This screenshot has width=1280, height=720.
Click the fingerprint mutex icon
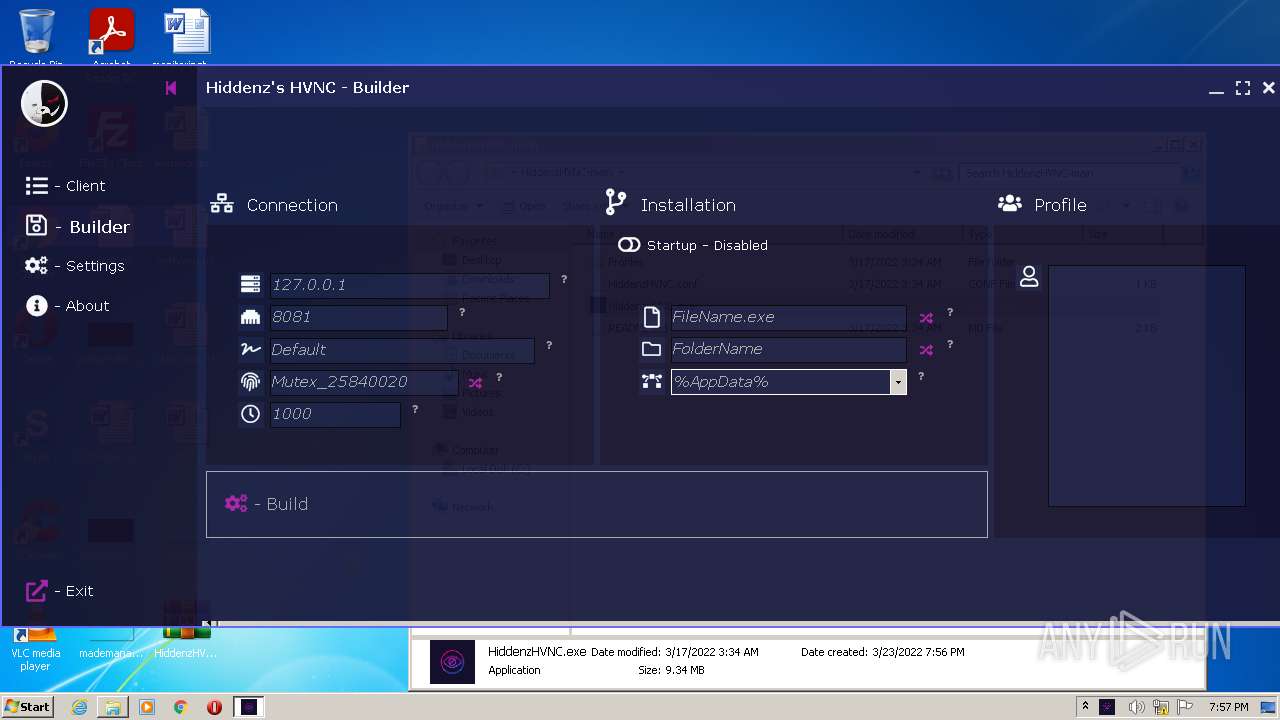(x=250, y=382)
